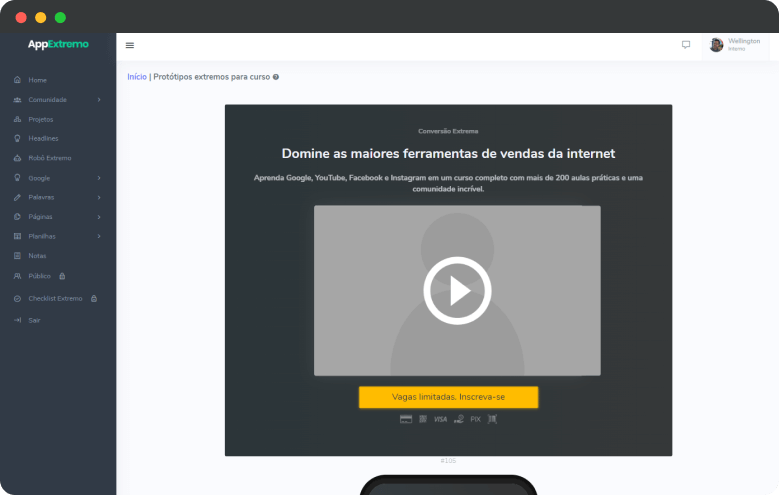779x496 pixels.
Task: Click the hand-with-coin payment icon
Action: point(459,419)
